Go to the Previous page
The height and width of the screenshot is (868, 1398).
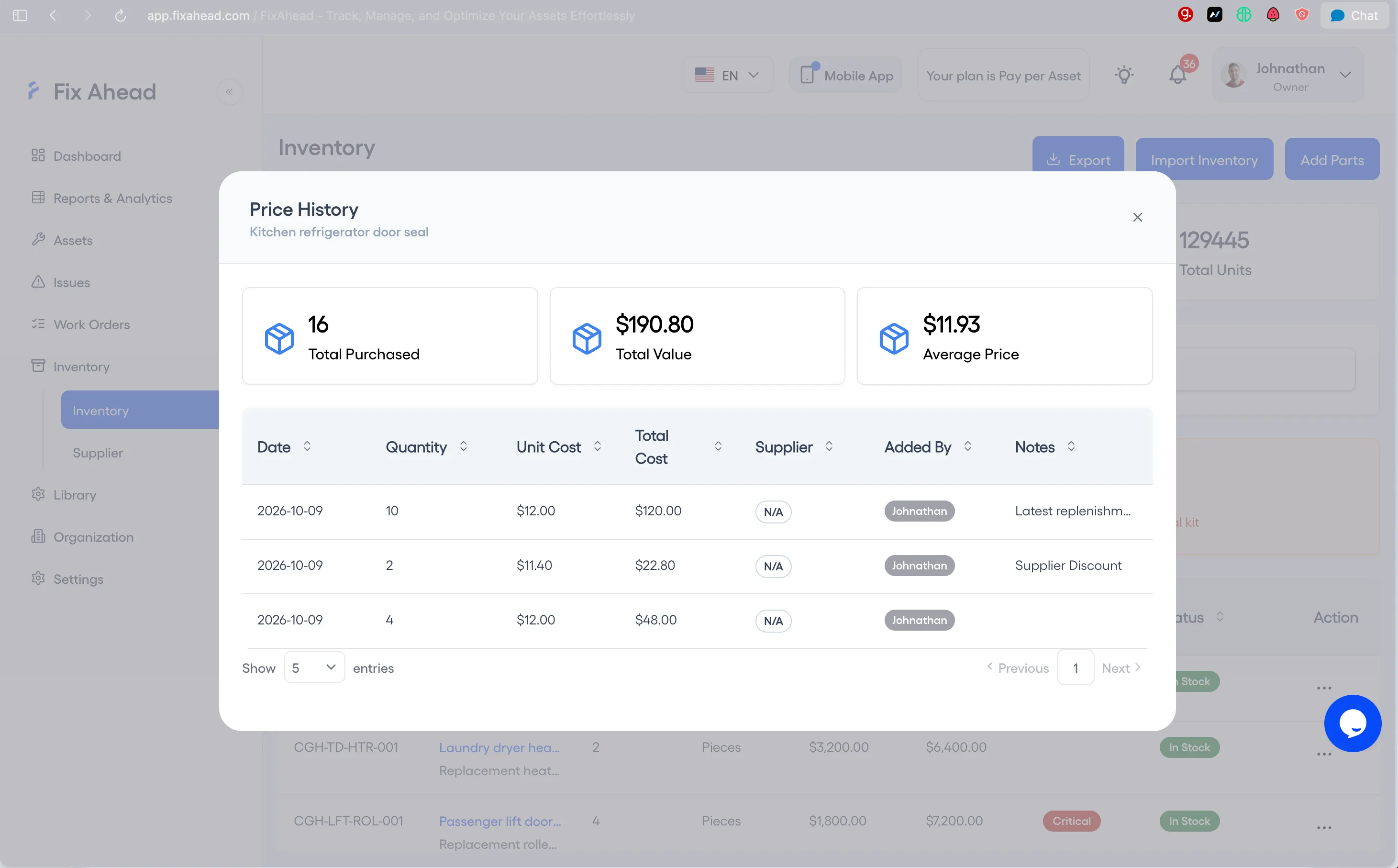pos(1018,668)
